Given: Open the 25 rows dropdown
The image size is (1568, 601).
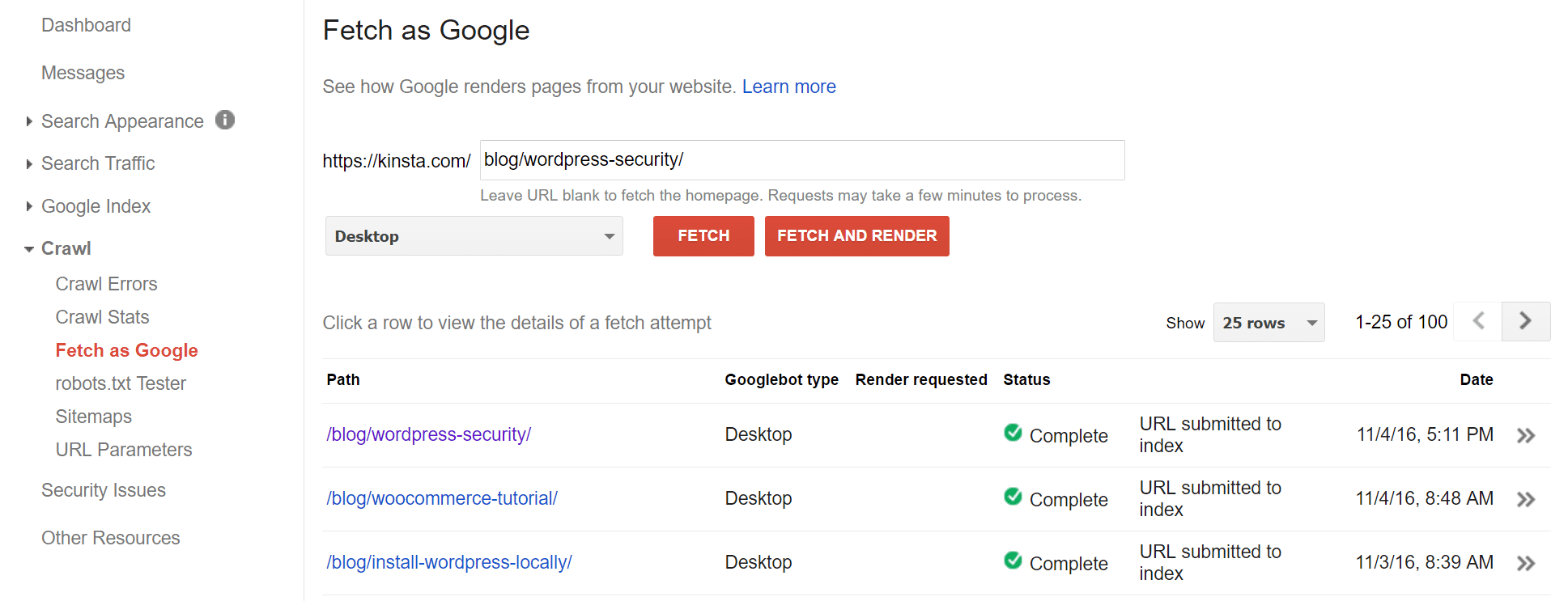Looking at the screenshot, I should tap(1268, 323).
